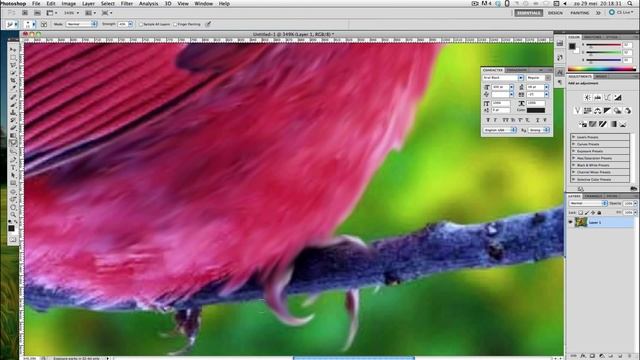Toggle Faux Italic in Character panel
The height and width of the screenshot is (360, 640).
click(496, 120)
